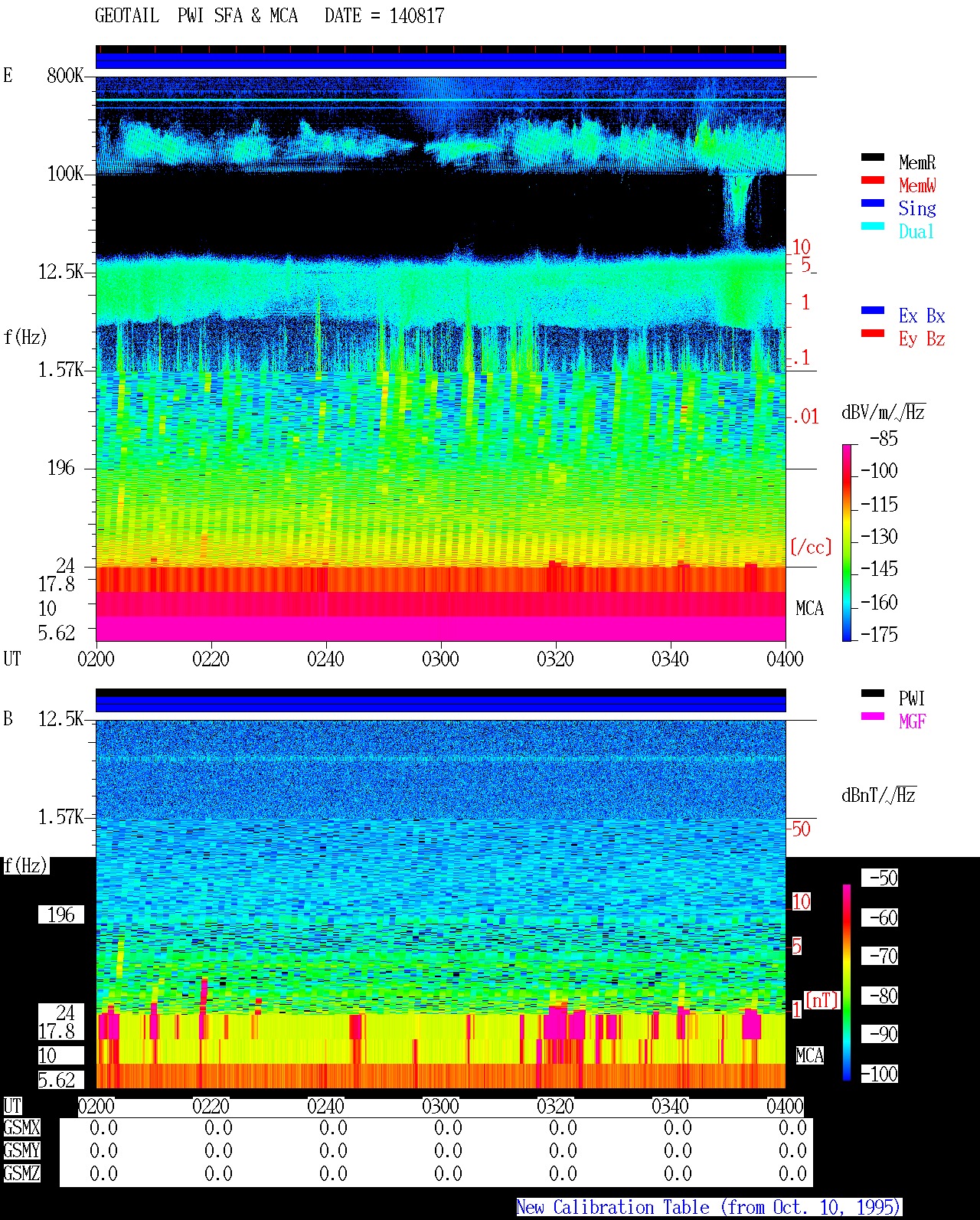The height and width of the screenshot is (1220, 980).
Task: Click the blue mode status bar above E panel
Action: 440,61
